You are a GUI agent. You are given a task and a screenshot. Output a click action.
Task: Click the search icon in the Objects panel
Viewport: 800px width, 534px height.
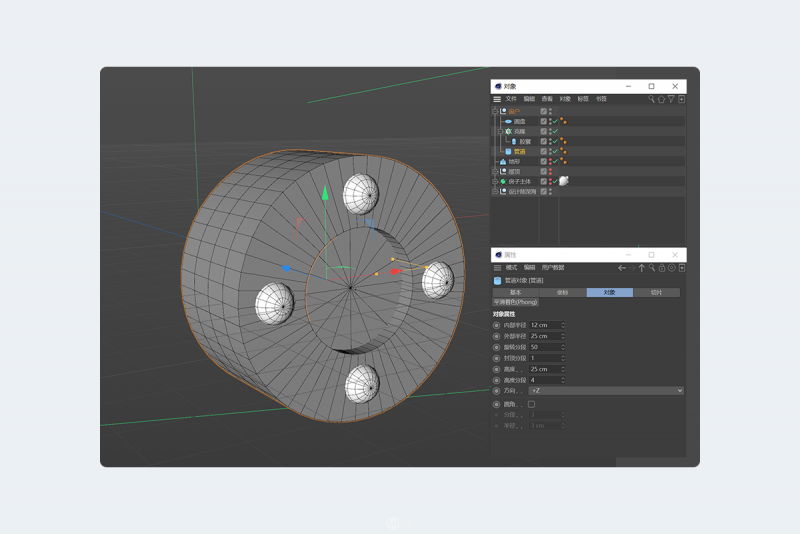pyautogui.click(x=651, y=99)
